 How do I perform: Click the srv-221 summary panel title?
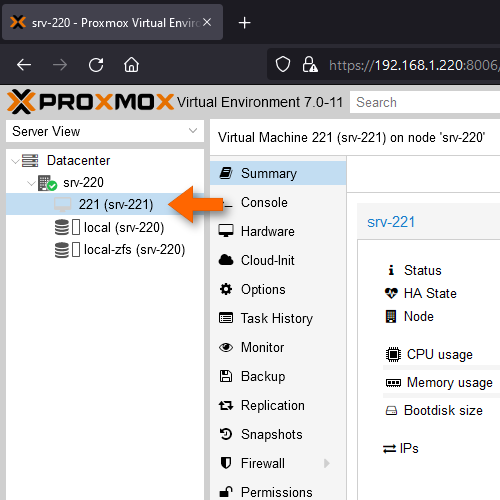pyautogui.click(x=391, y=222)
